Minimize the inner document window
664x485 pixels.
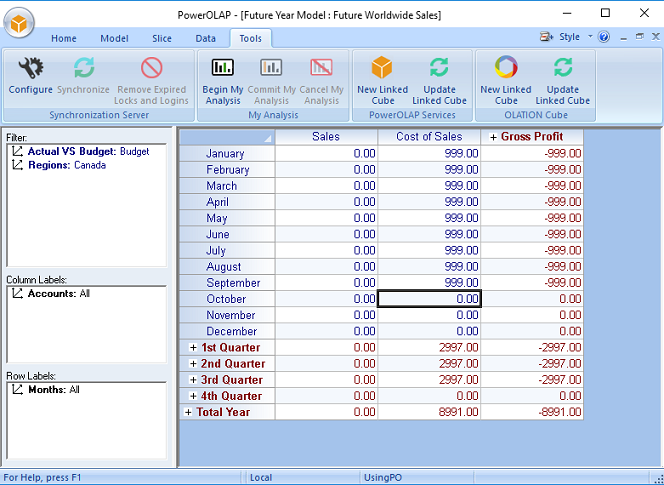(x=623, y=38)
